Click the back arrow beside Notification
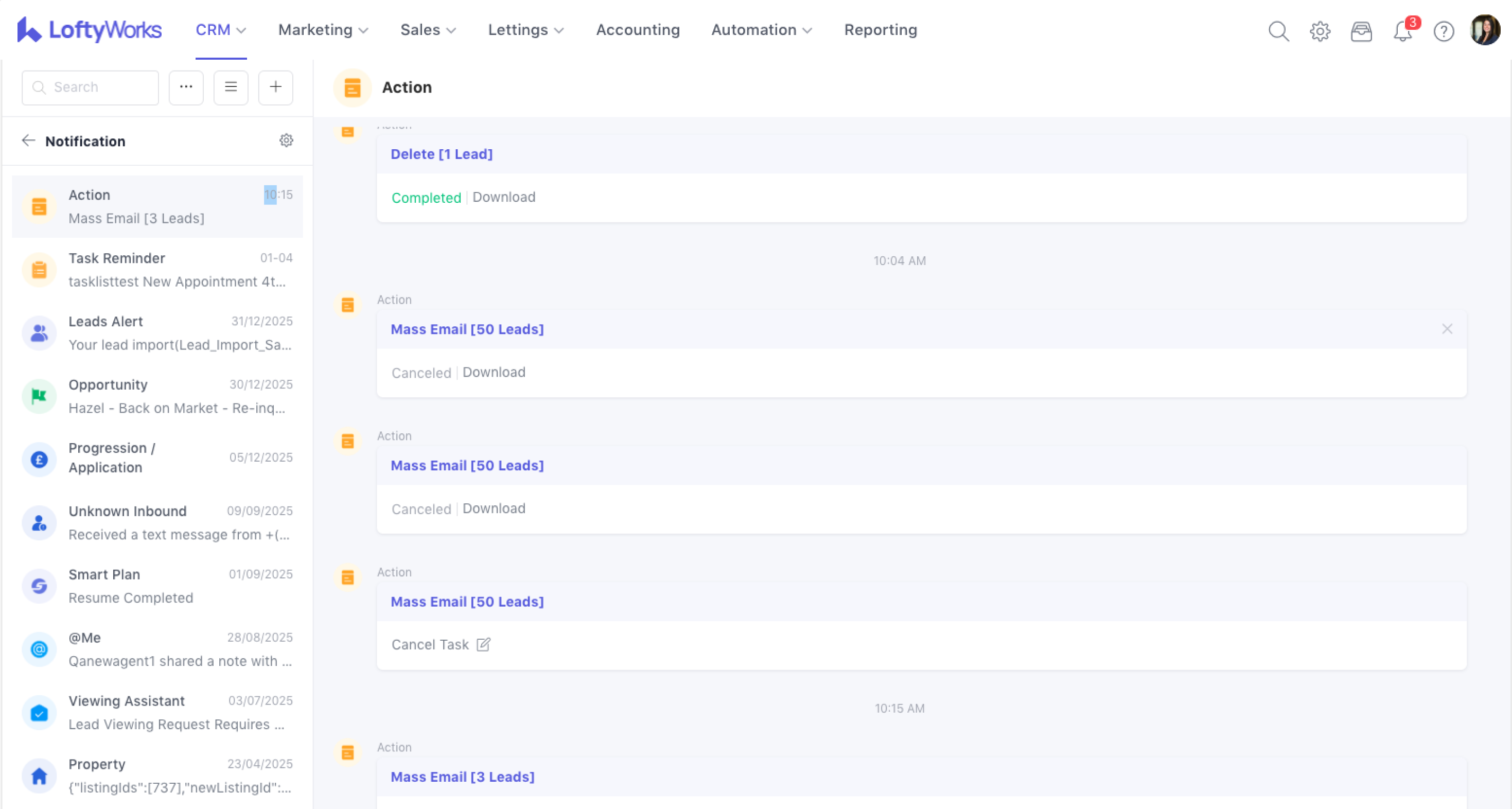 click(28, 140)
